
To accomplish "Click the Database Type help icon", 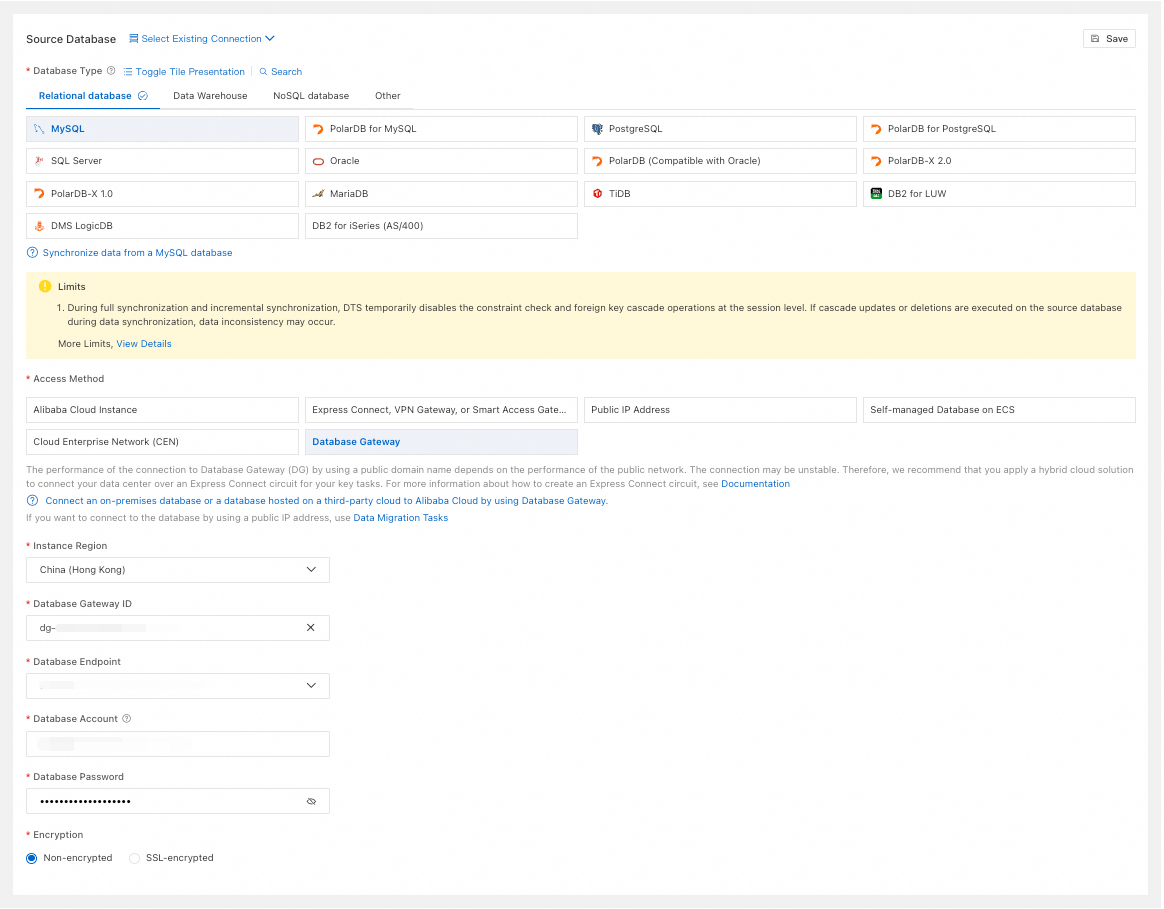I will 111,71.
